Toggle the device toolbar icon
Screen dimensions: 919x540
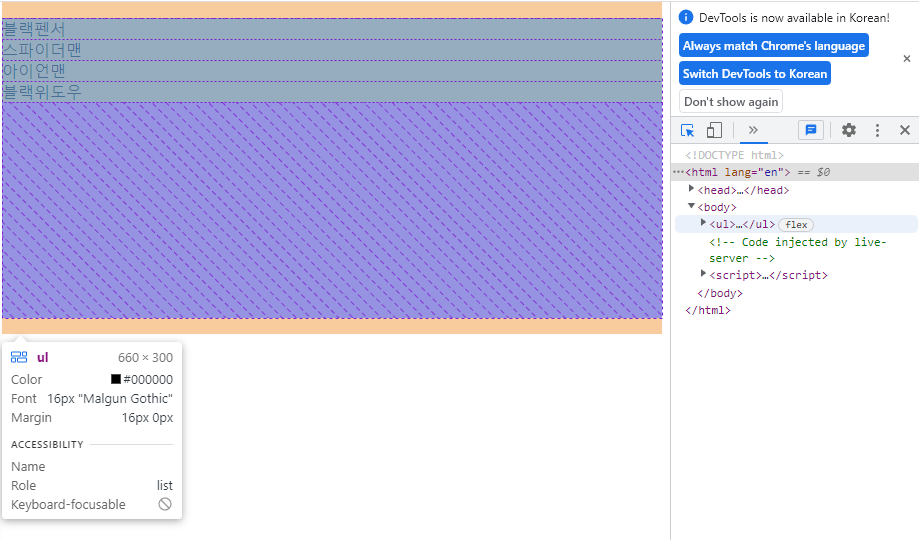point(714,130)
